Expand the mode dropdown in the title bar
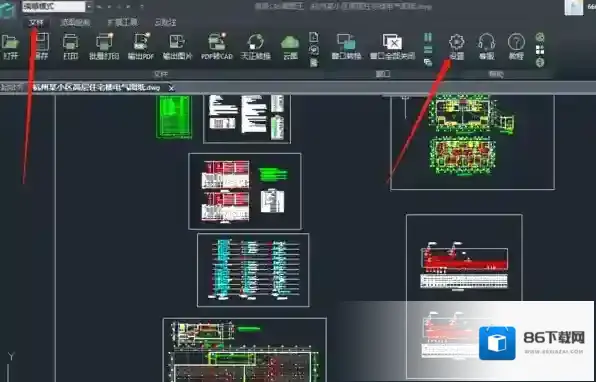 point(89,6)
